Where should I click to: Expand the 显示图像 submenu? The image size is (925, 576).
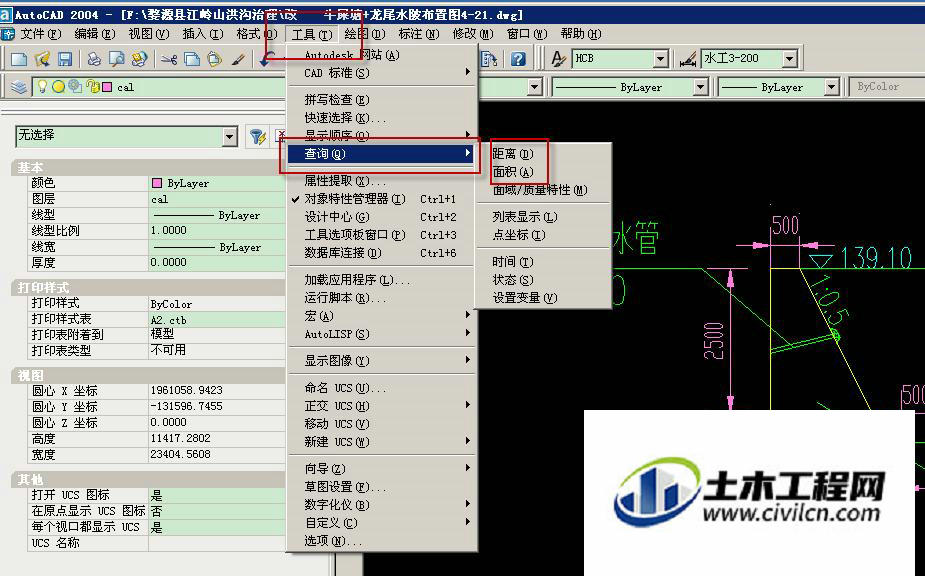382,361
